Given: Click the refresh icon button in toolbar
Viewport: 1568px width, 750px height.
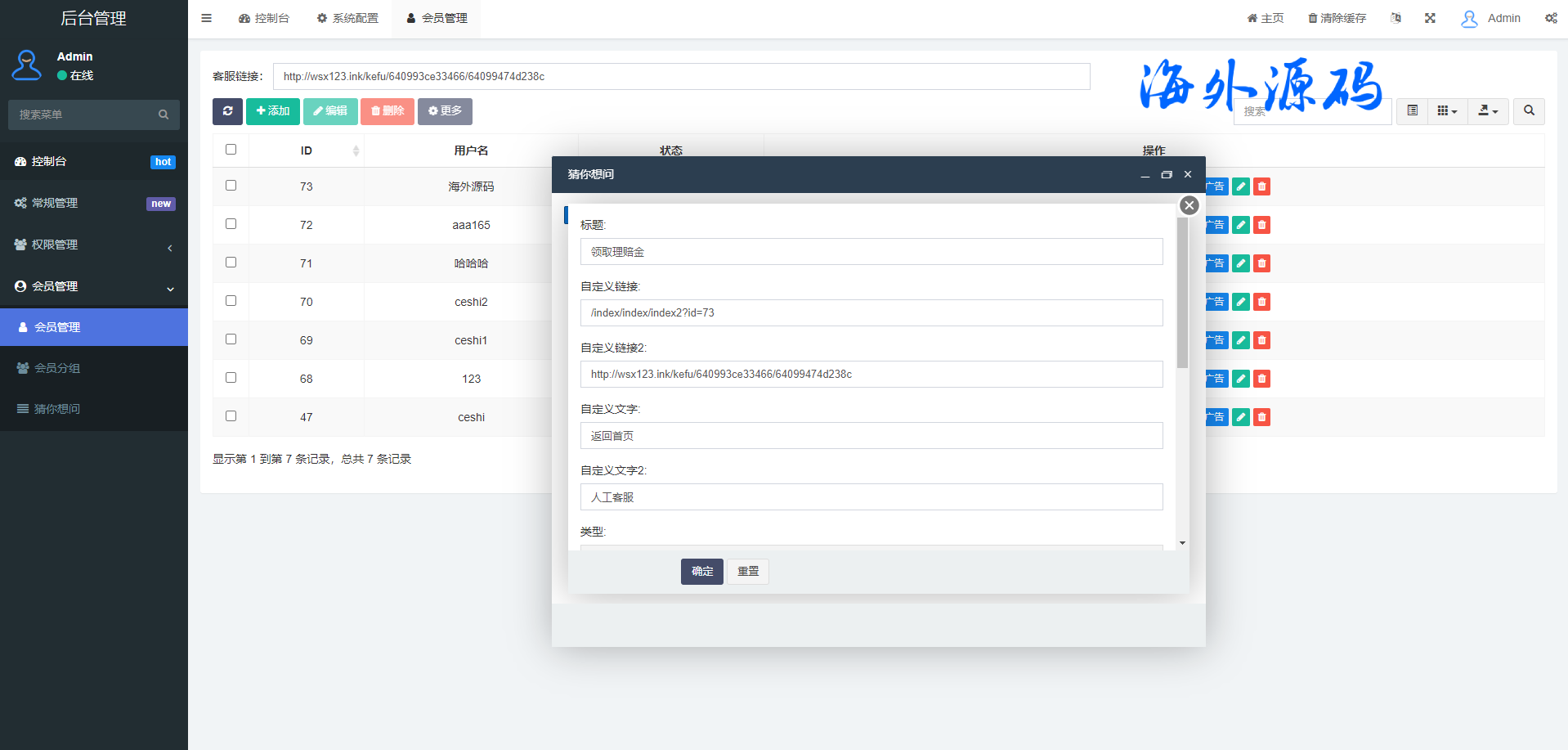Looking at the screenshot, I should coord(227,111).
